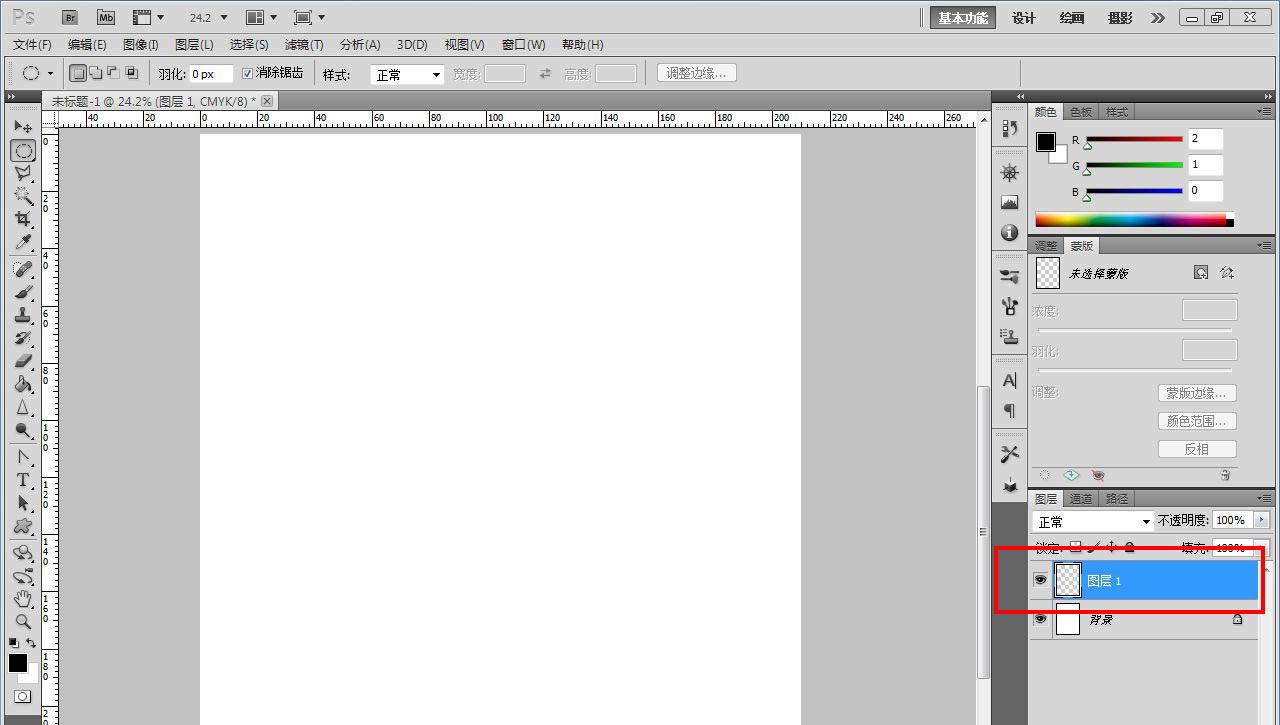
Task: Open the 图层(L) menu
Action: pos(194,44)
